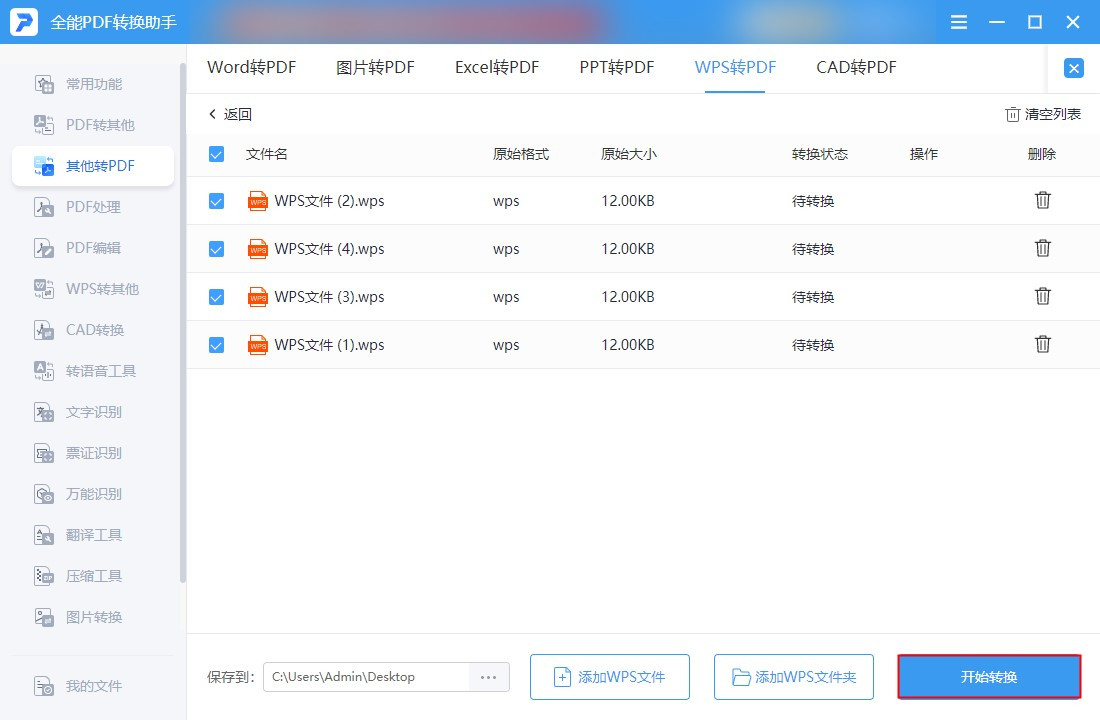Click the 文件名 column header

267,154
